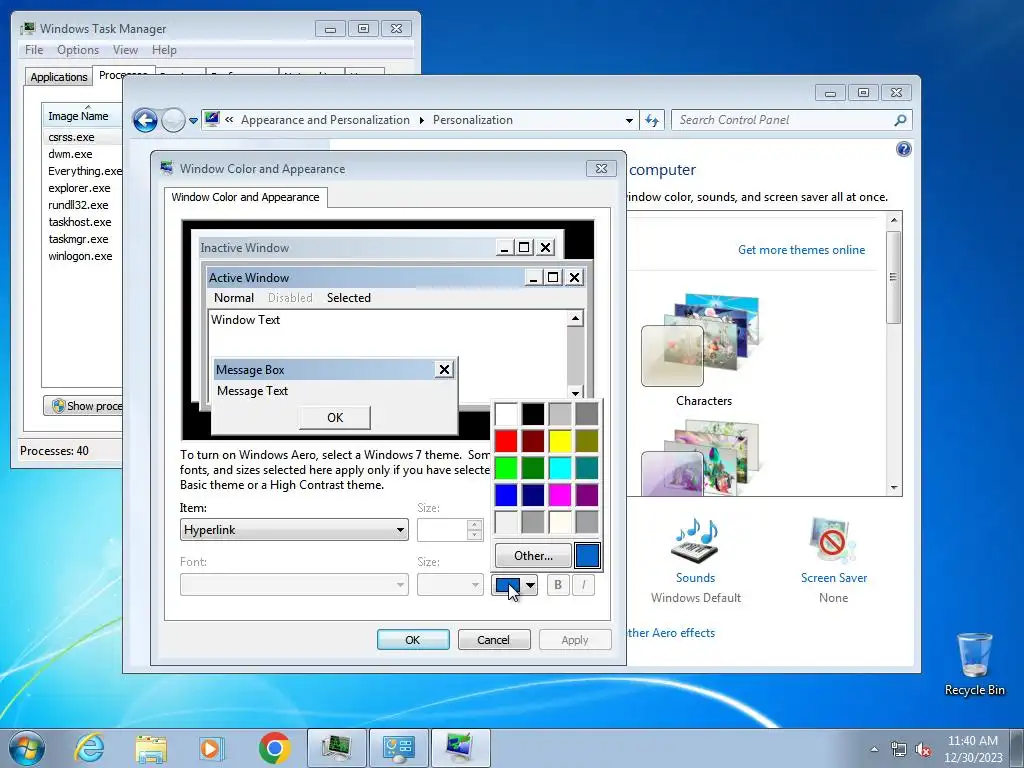Image resolution: width=1024 pixels, height=768 pixels.
Task: Expand the address bar history dropdown
Action: (x=629, y=120)
